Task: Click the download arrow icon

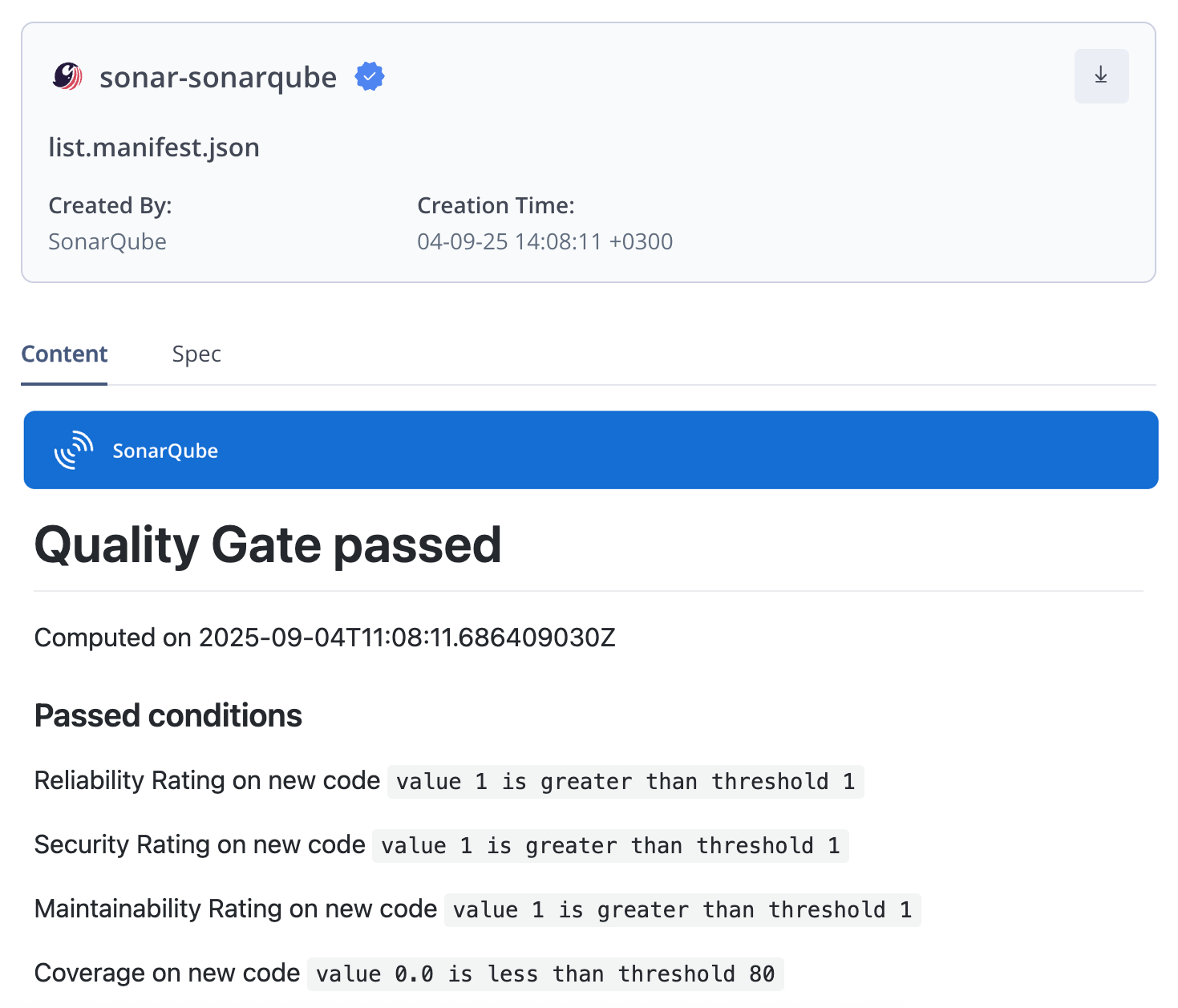Action: pyautogui.click(x=1101, y=75)
